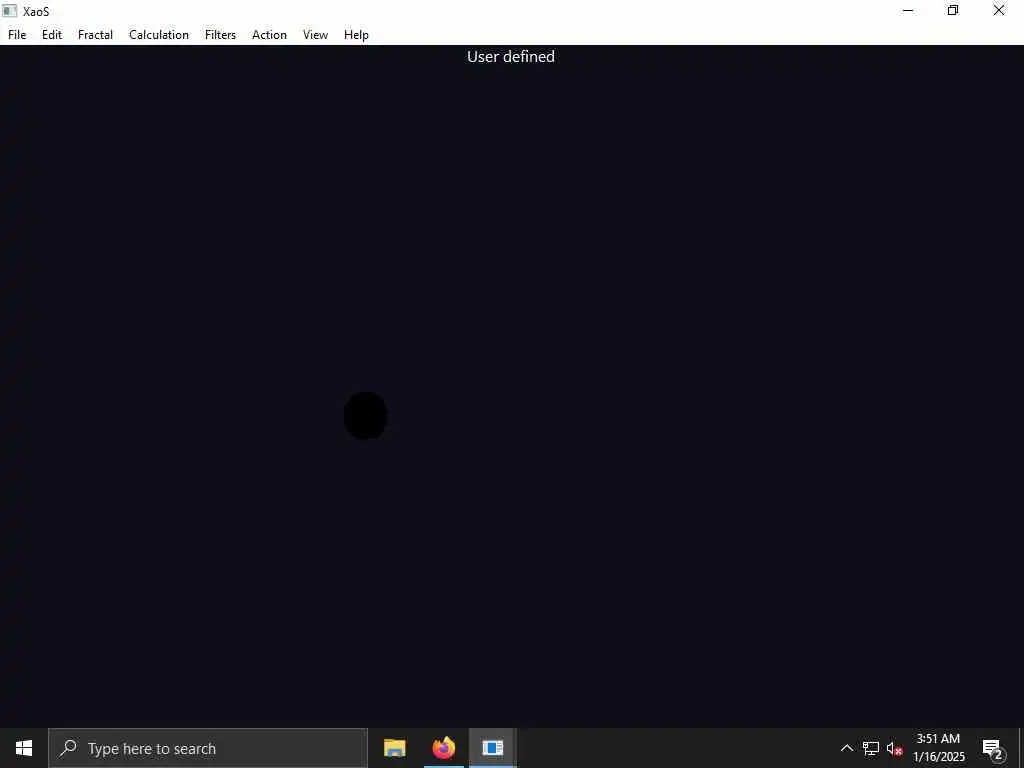Restore down the XaoS window
1024x768 pixels.
pos(953,10)
